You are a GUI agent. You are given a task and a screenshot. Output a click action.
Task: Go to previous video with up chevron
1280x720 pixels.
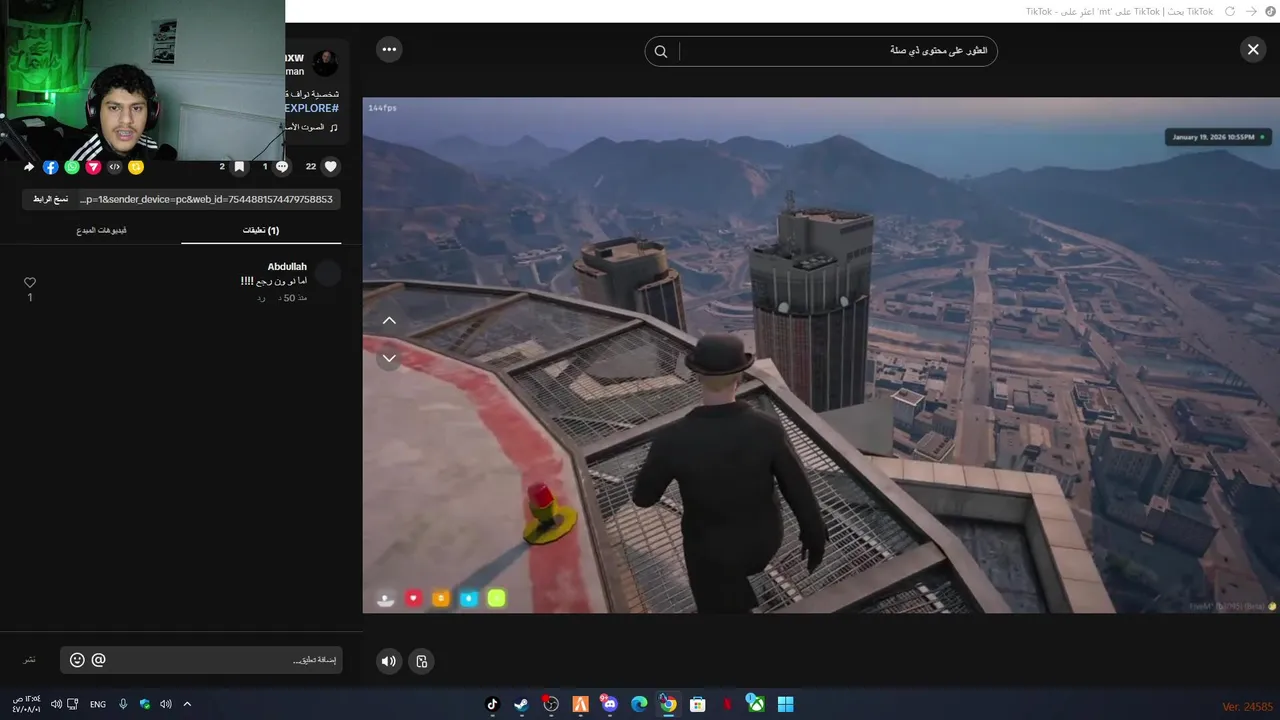[x=389, y=321]
